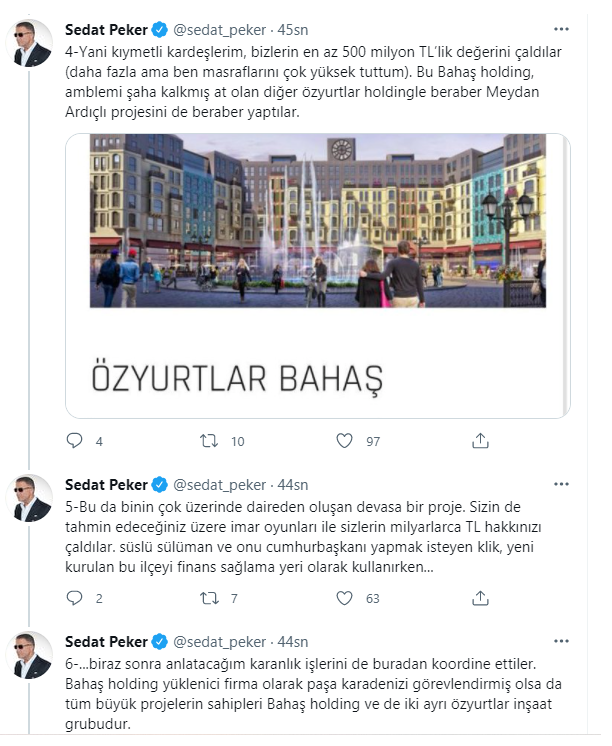This screenshot has height=746, width=612.
Task: Open the 45sn timestamp link
Action: tap(293, 29)
